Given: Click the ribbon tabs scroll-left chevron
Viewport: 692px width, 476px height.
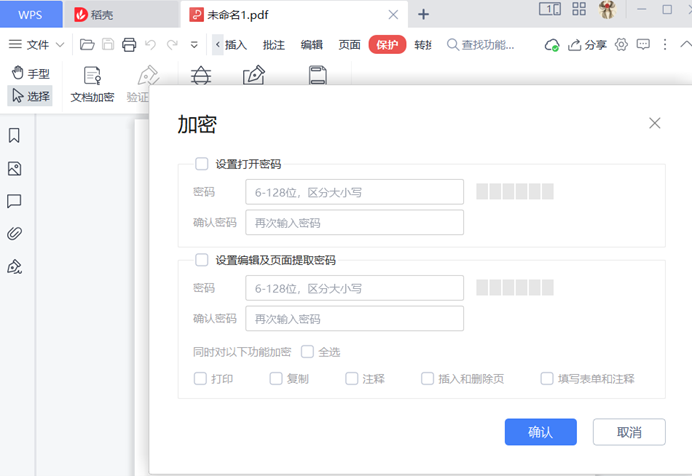Looking at the screenshot, I should pos(218,45).
